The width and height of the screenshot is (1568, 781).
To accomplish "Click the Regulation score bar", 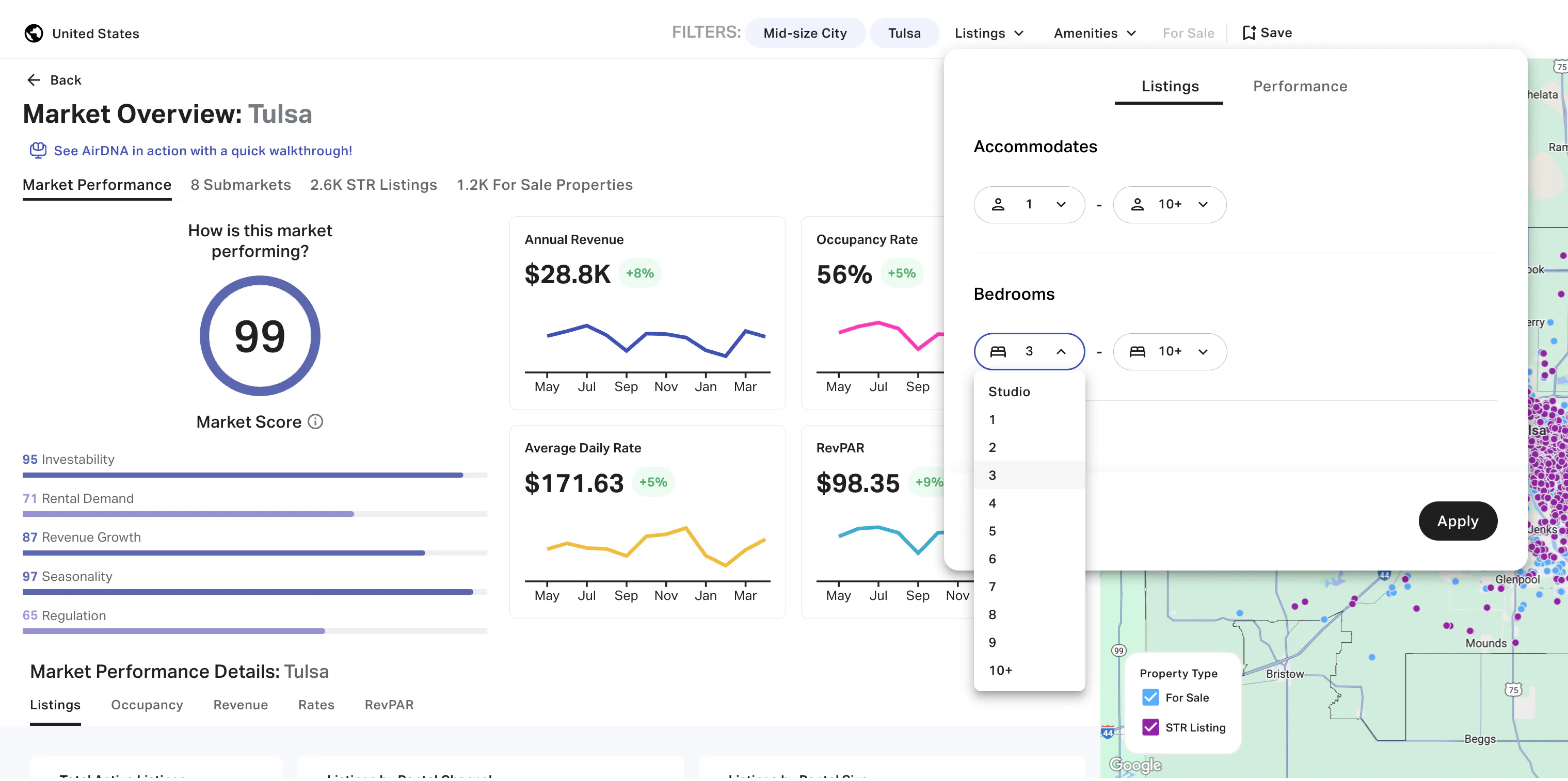I will [x=254, y=632].
